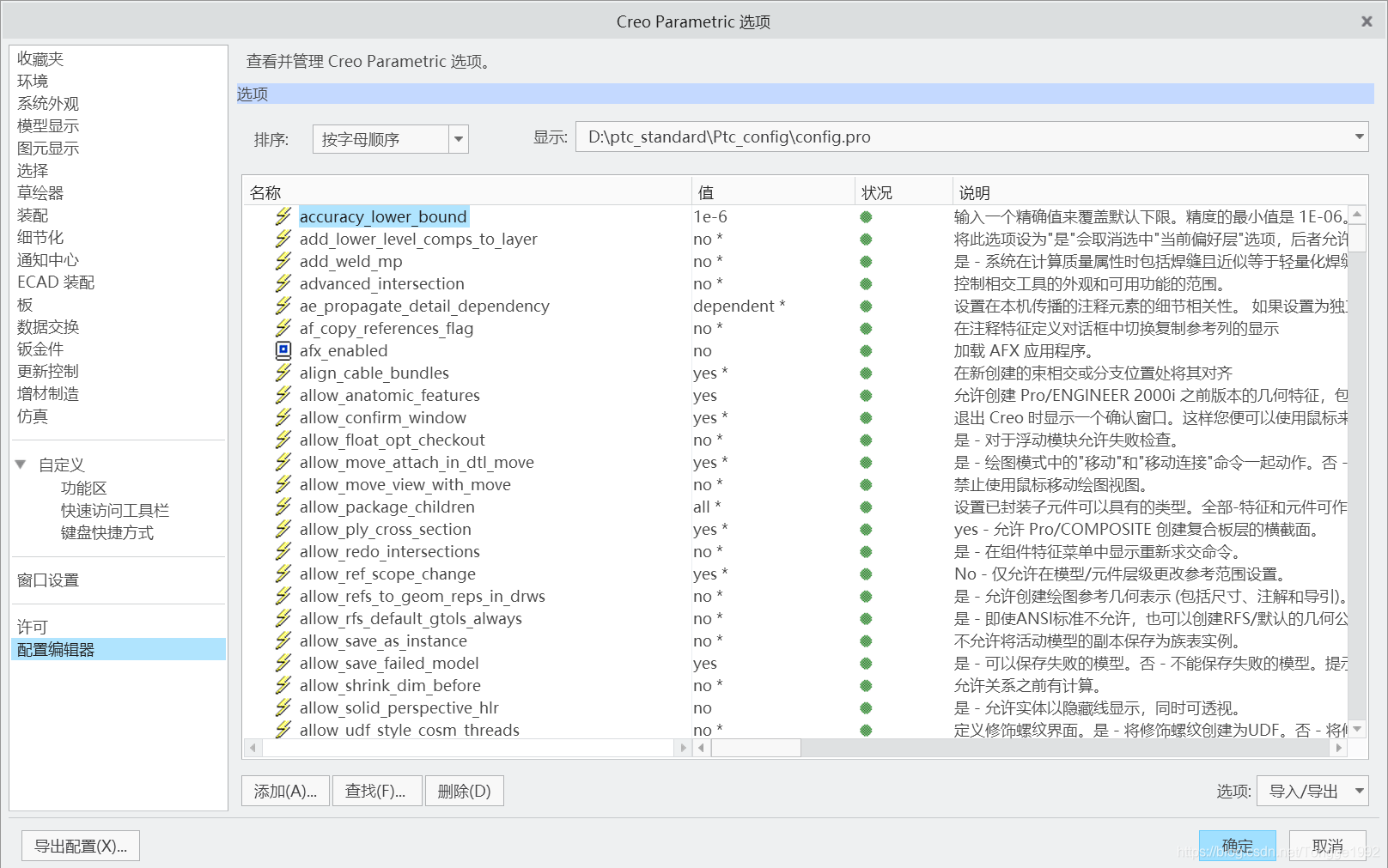Image resolution: width=1388 pixels, height=868 pixels.
Task: Open 窗口设置 category
Action: tap(48, 580)
